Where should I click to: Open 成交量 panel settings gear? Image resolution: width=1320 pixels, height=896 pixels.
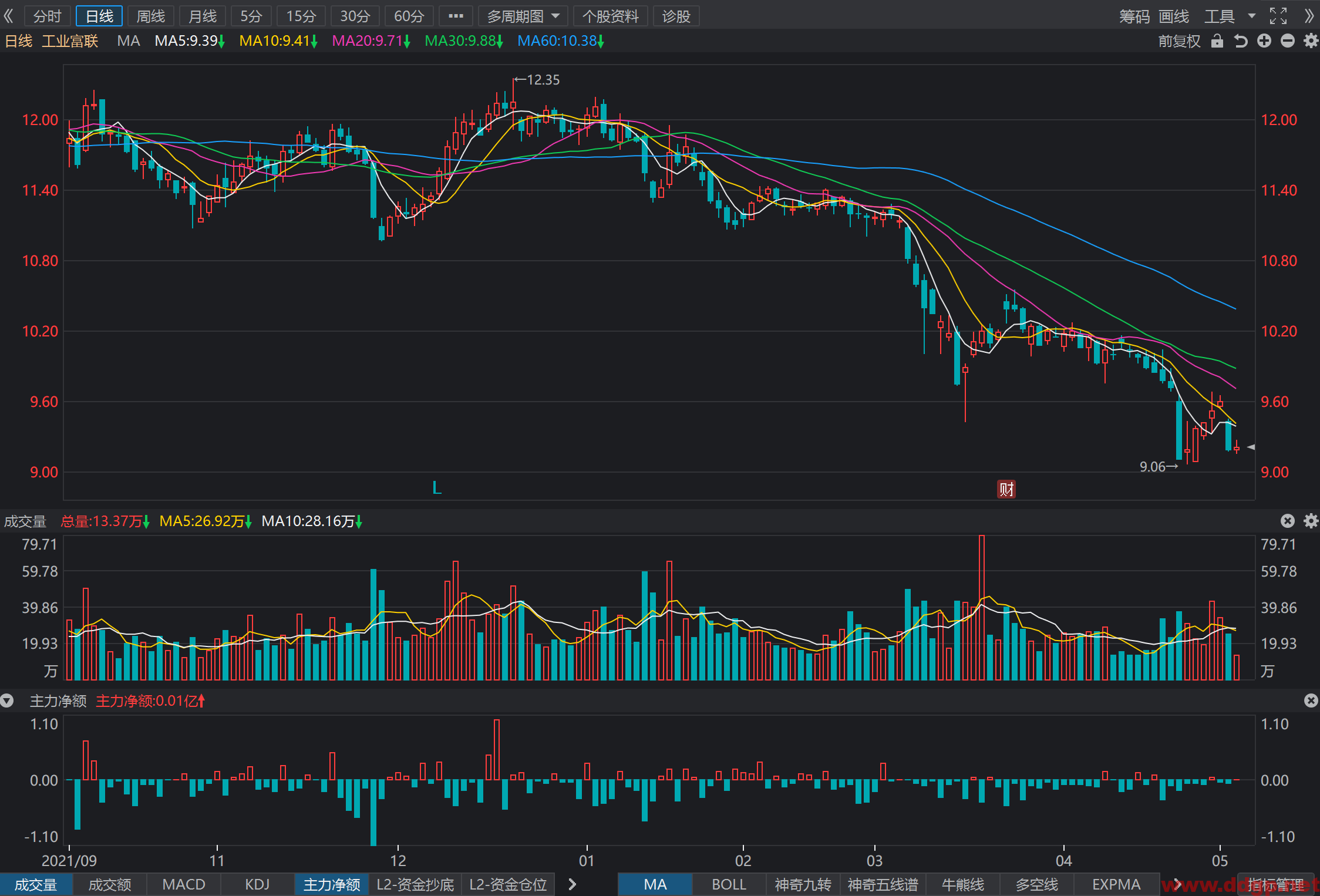click(1311, 521)
